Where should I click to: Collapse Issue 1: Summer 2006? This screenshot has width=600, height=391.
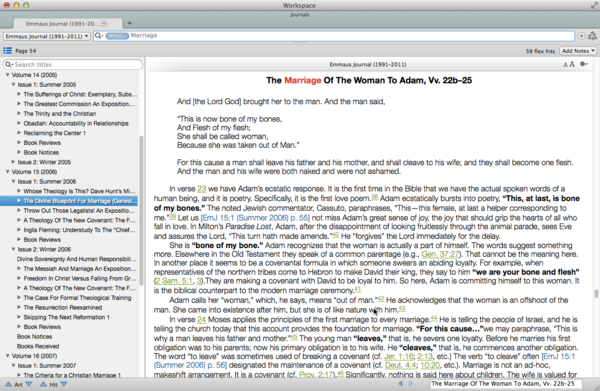(x=13, y=181)
